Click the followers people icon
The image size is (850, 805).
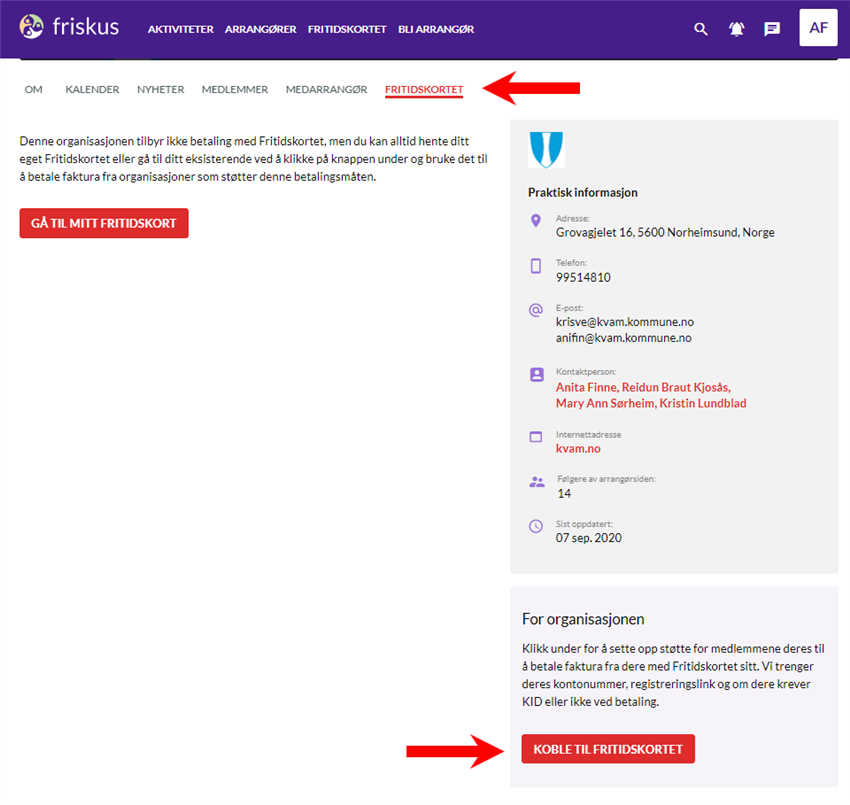click(537, 481)
